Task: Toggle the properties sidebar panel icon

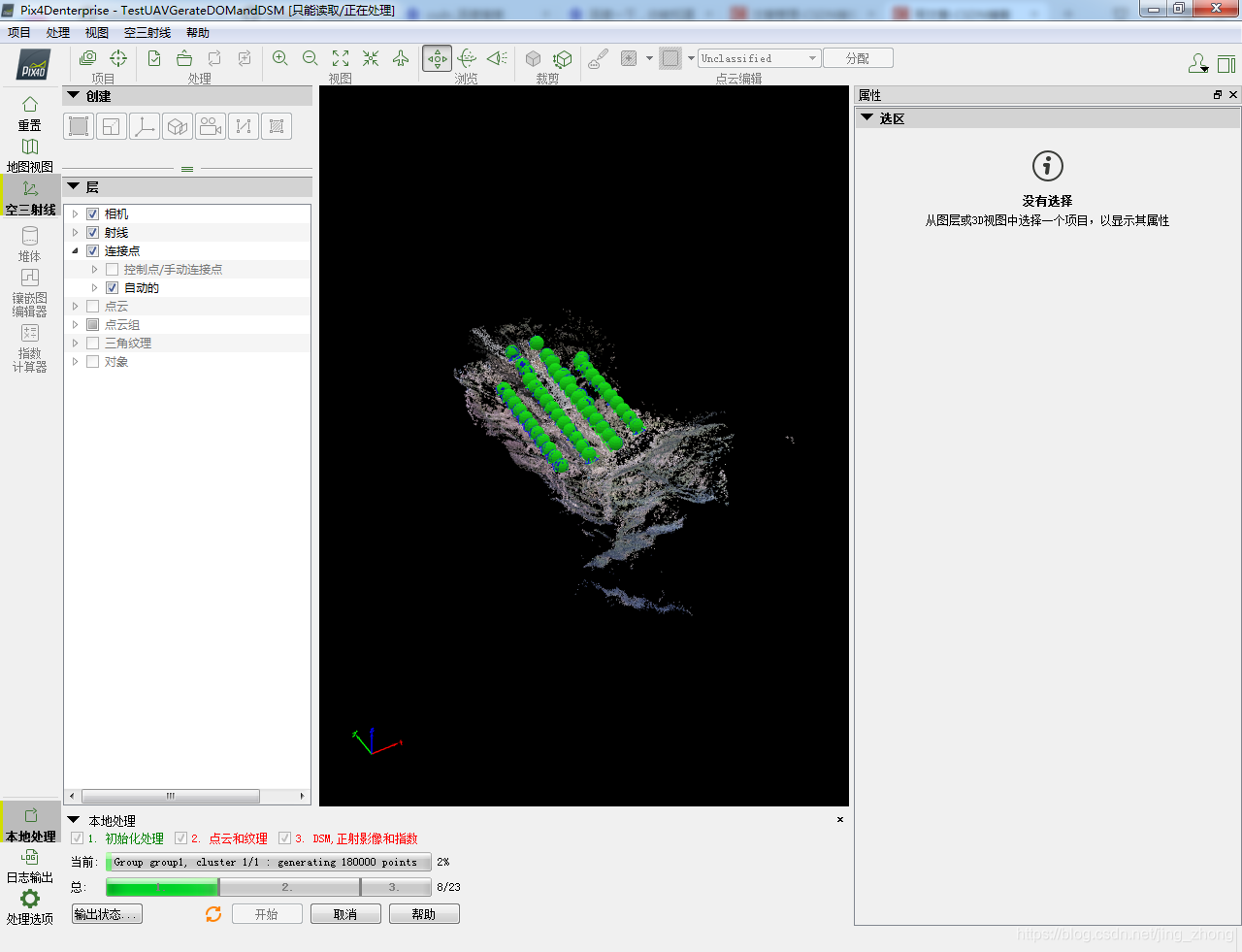Action: pos(1226,64)
